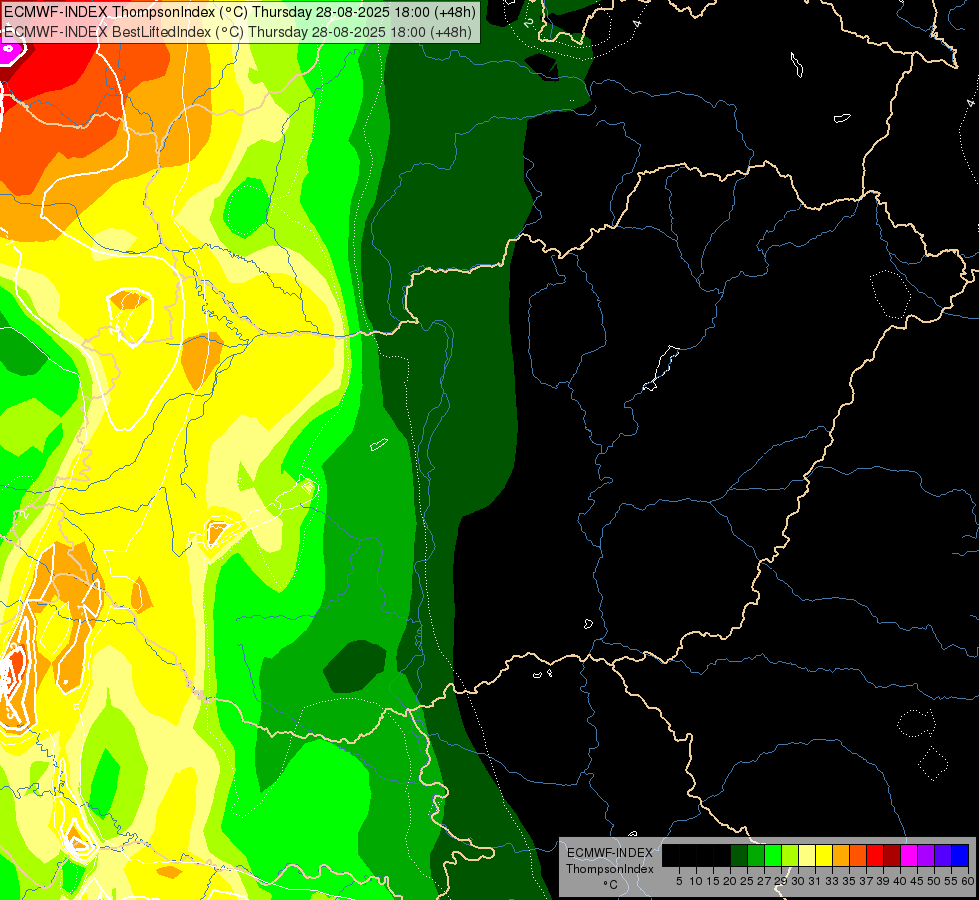The image size is (979, 900).
Task: Click the black swatch between 15 and 20
Action: point(722,855)
